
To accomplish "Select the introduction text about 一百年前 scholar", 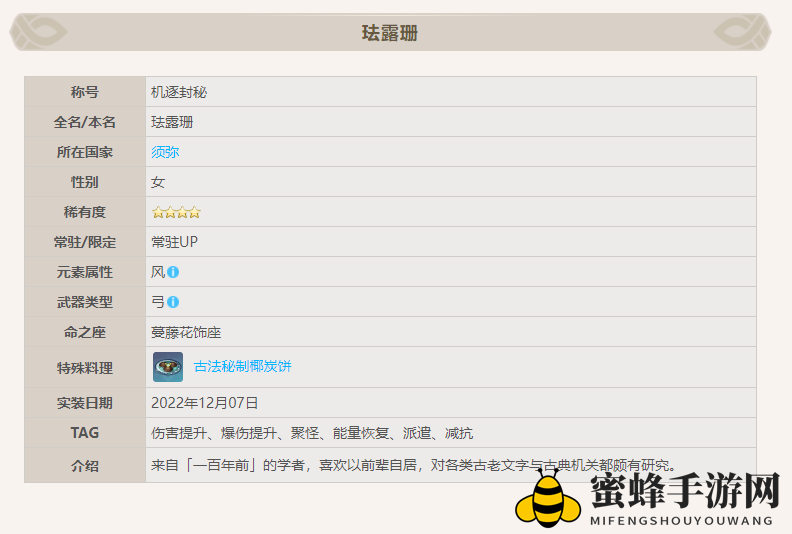I will pos(414,465).
